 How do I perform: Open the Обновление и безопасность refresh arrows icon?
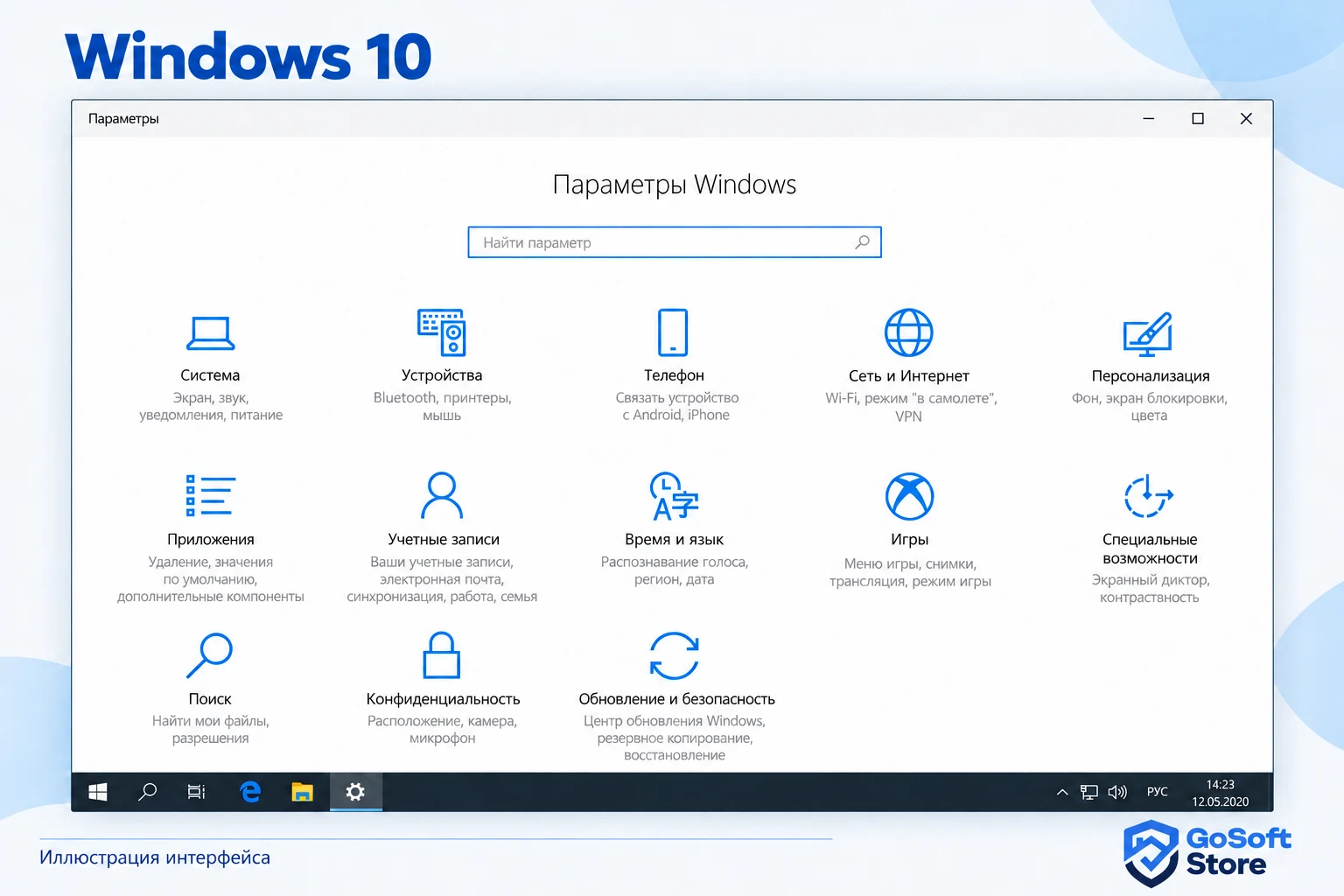pyautogui.click(x=674, y=655)
